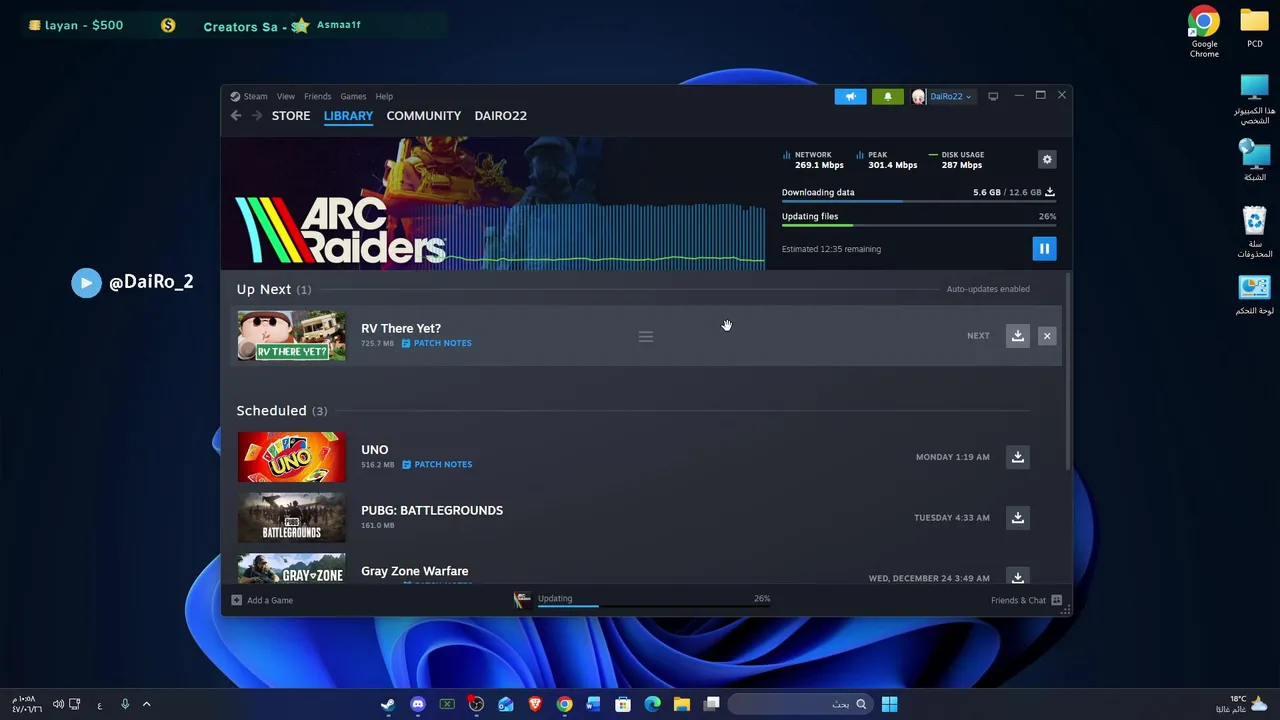Open RV There Yet? thumbnail
This screenshot has height=720, width=1280.
[x=291, y=336]
